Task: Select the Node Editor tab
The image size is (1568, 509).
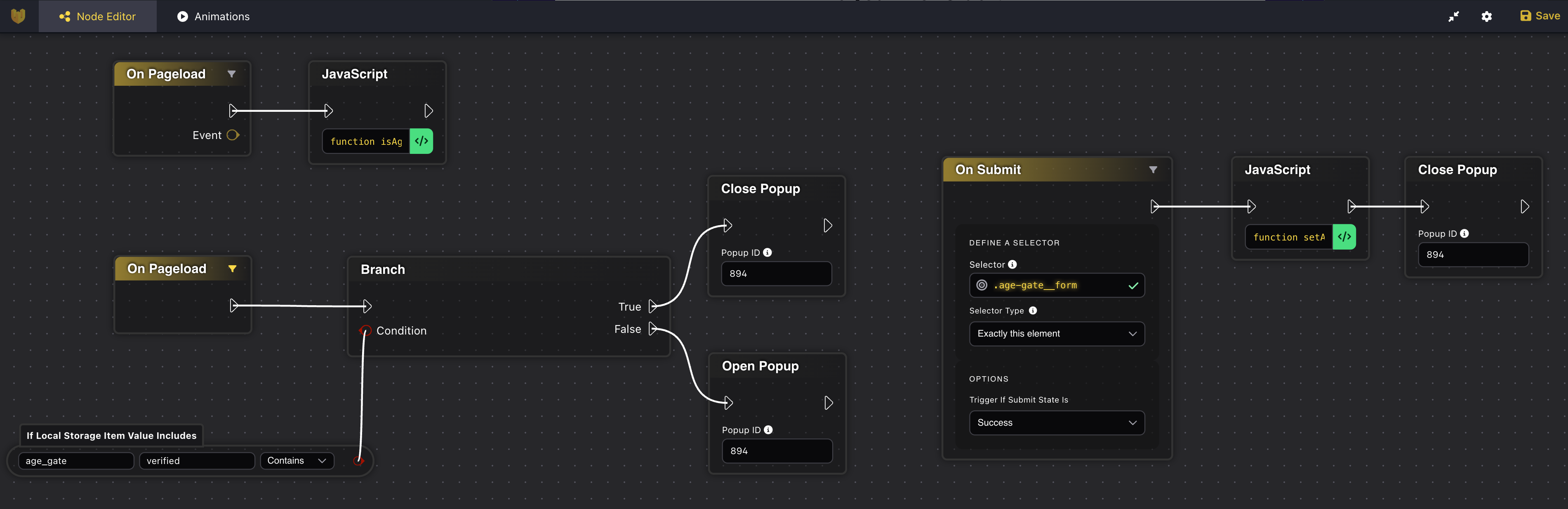Action: (x=97, y=16)
